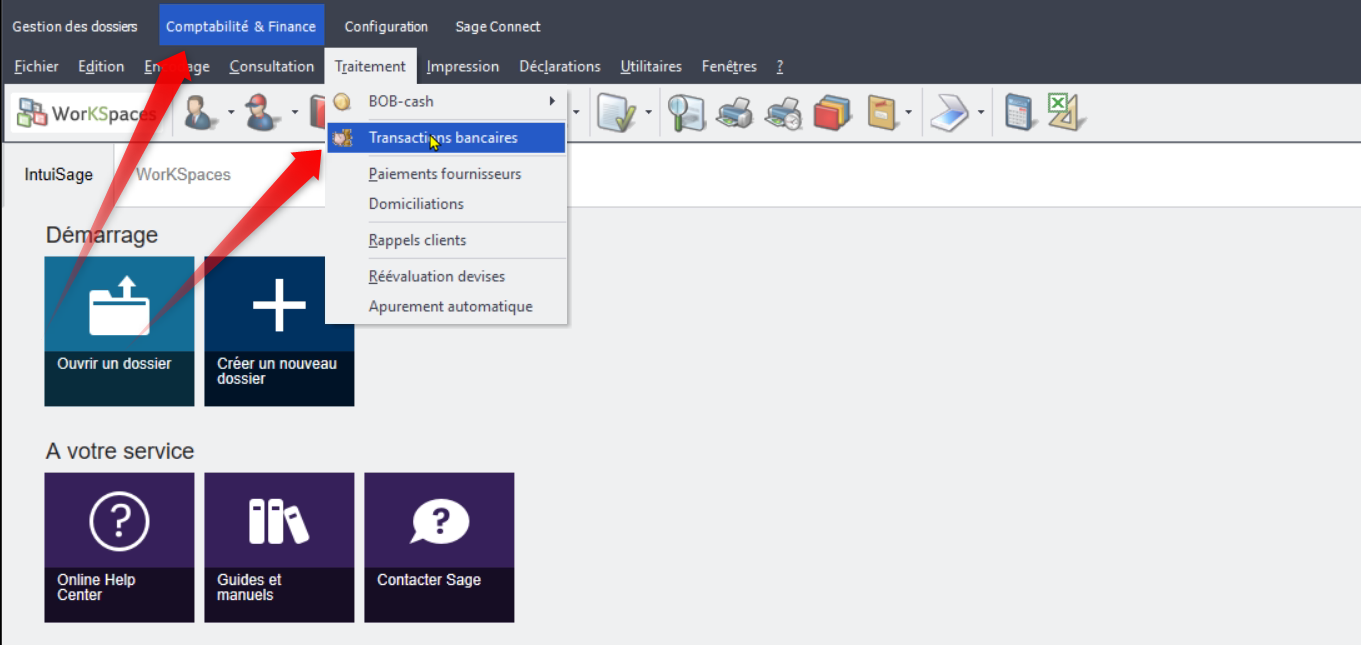Click the coin icon beside BOB-cash
The image size is (1361, 645).
click(342, 101)
